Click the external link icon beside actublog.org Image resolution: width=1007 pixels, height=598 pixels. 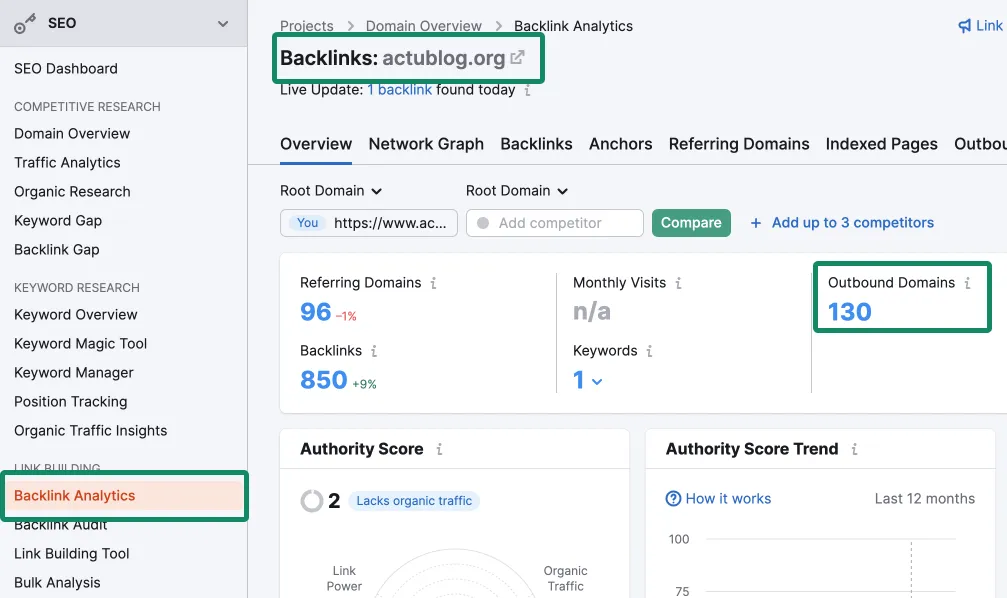click(x=517, y=58)
